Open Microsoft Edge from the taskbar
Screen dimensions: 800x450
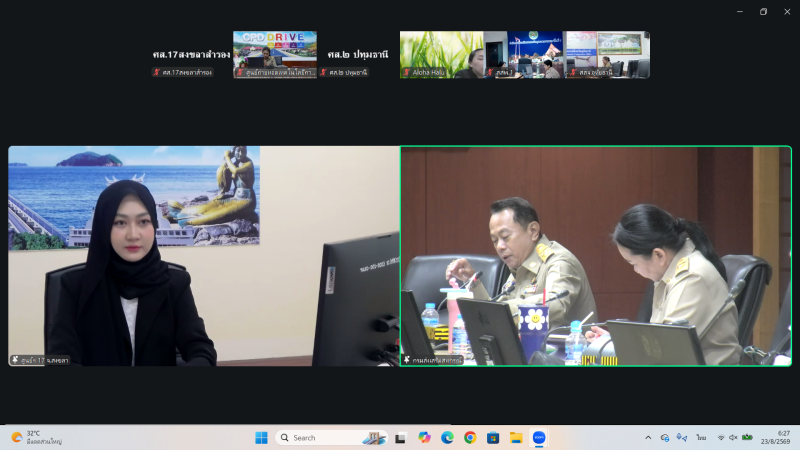click(x=447, y=438)
